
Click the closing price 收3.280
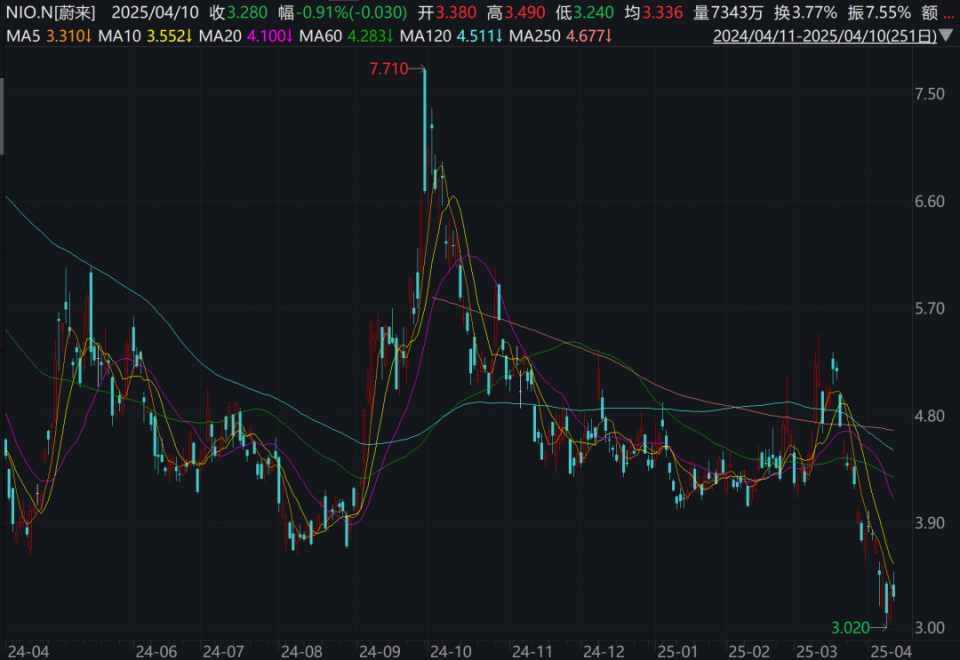(x=238, y=12)
